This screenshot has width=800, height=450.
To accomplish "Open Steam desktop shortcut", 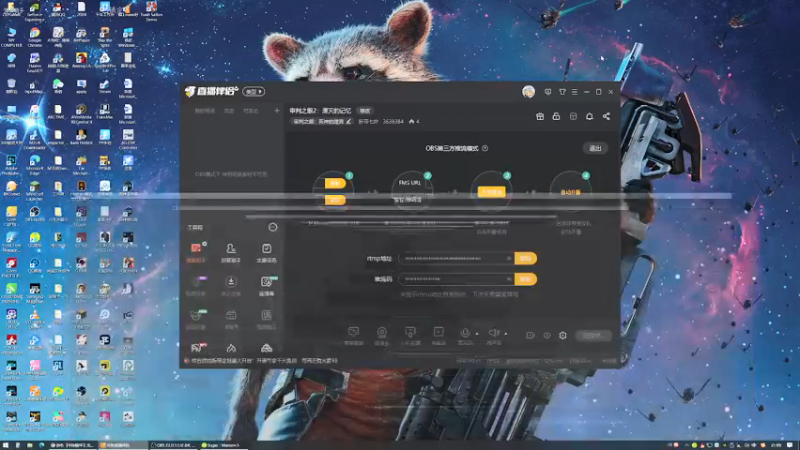I will [105, 86].
